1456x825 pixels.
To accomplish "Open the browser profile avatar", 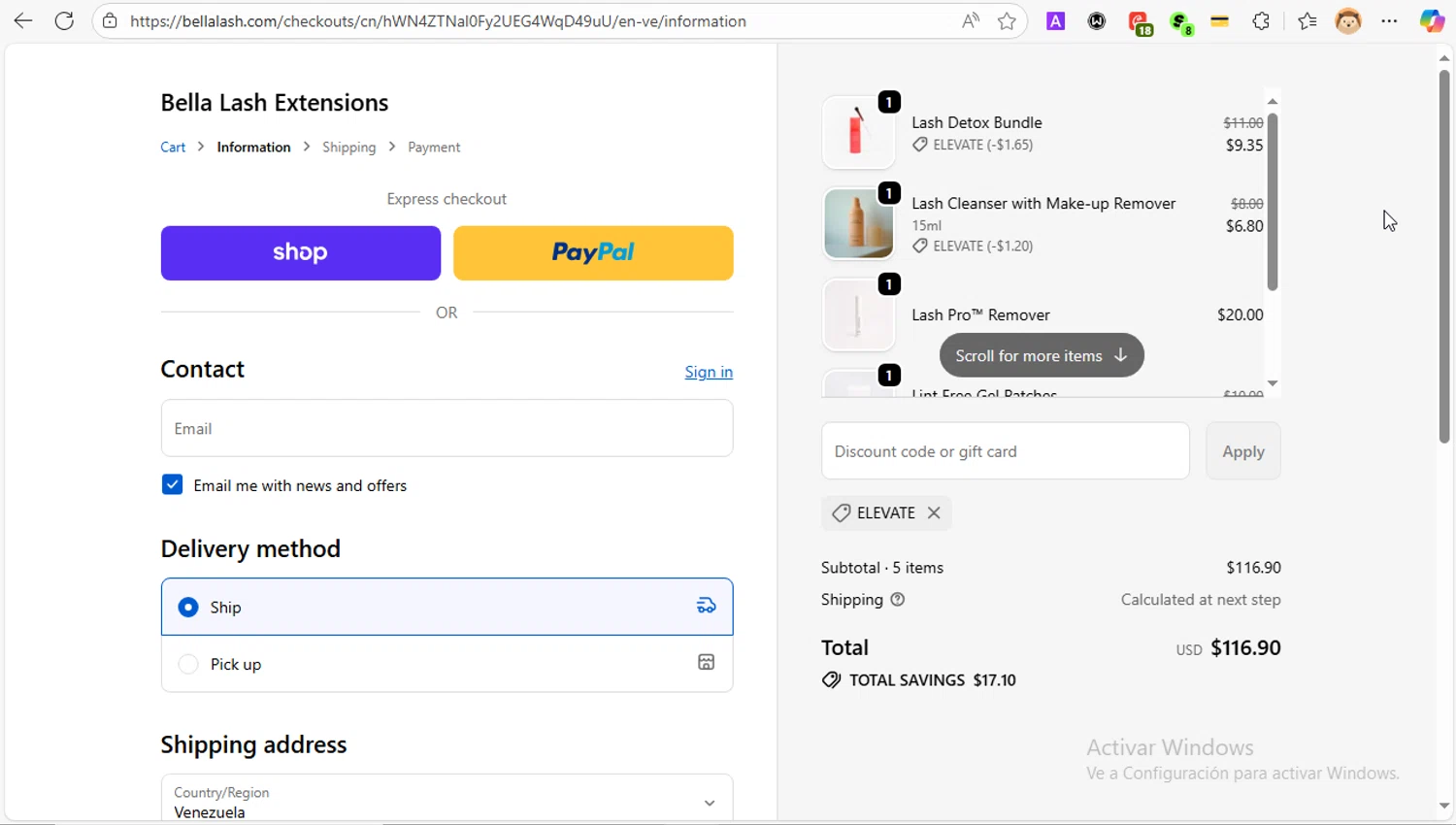I will (1348, 20).
